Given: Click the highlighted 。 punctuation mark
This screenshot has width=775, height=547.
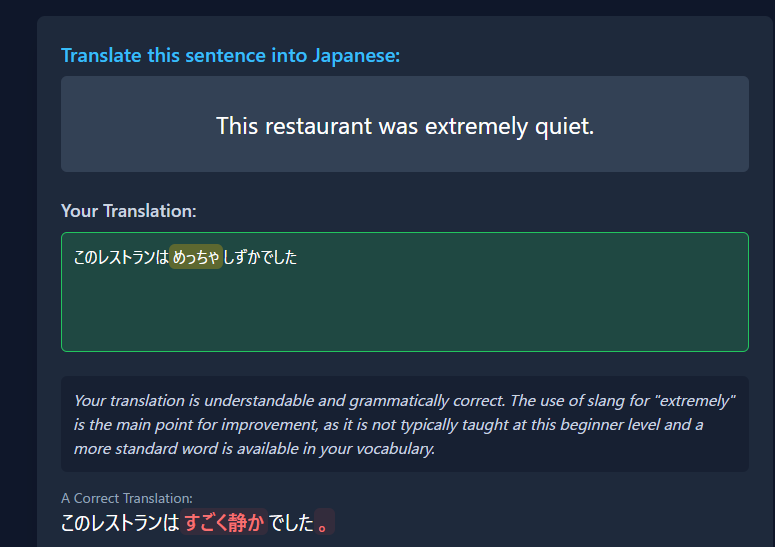Looking at the screenshot, I should click(324, 522).
